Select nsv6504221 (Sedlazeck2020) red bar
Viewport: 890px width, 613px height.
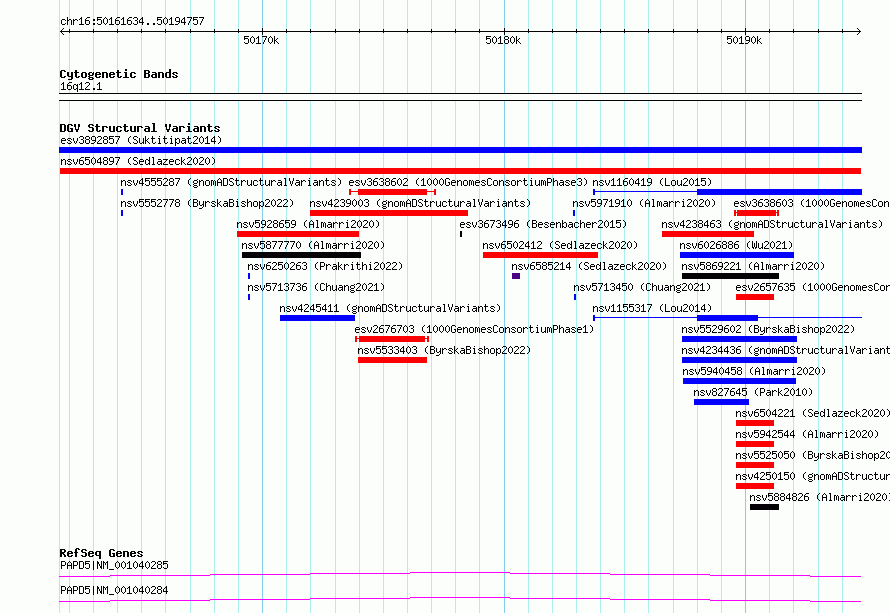pos(755,423)
